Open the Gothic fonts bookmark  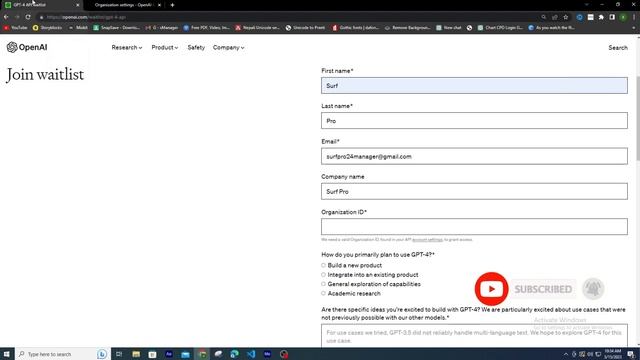tap(356, 28)
